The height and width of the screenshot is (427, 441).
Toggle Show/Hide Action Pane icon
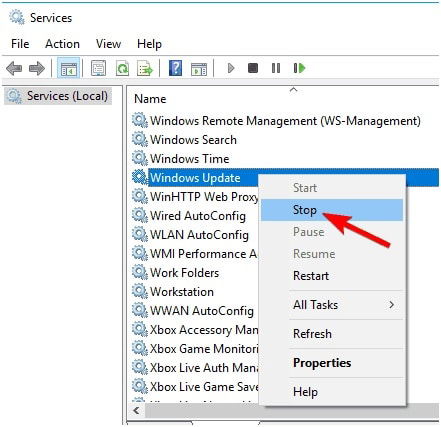pos(199,69)
